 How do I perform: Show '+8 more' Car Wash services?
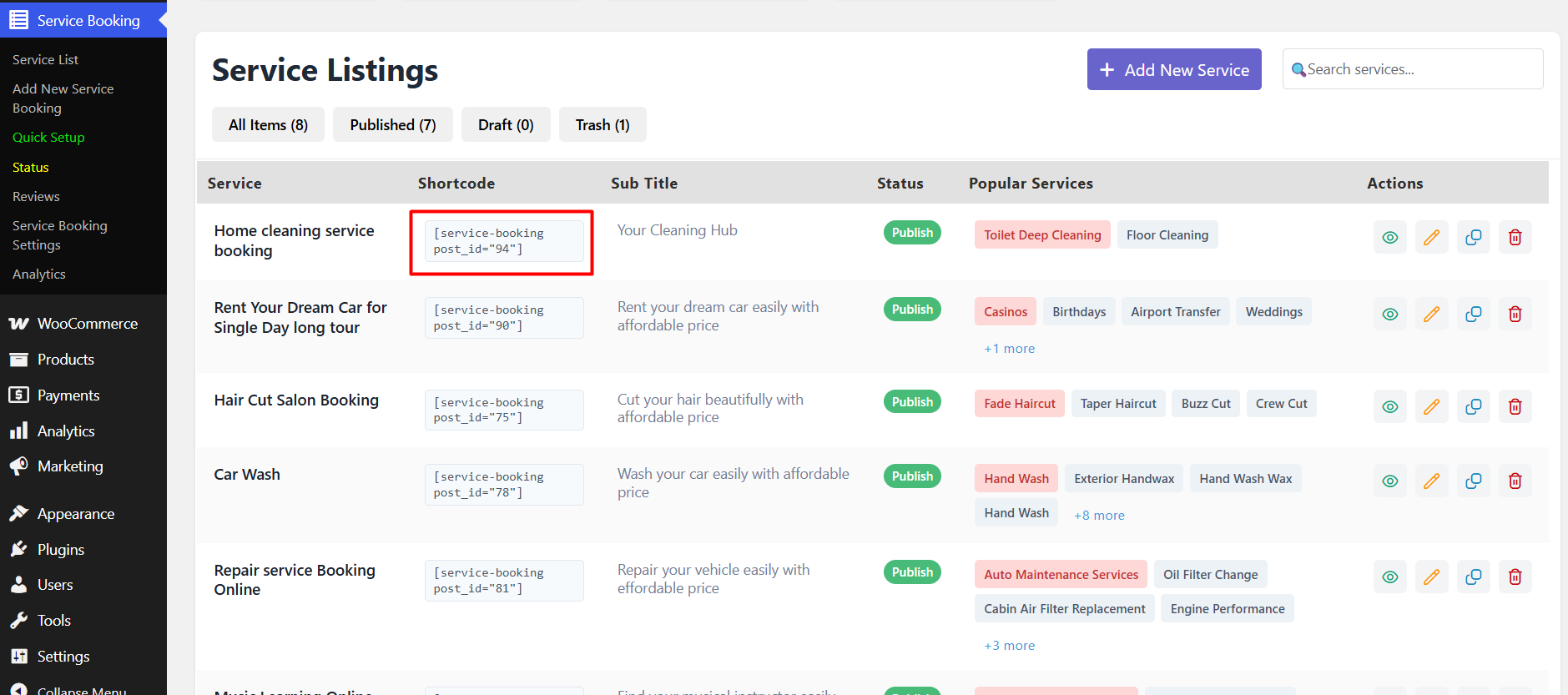pyautogui.click(x=1099, y=516)
